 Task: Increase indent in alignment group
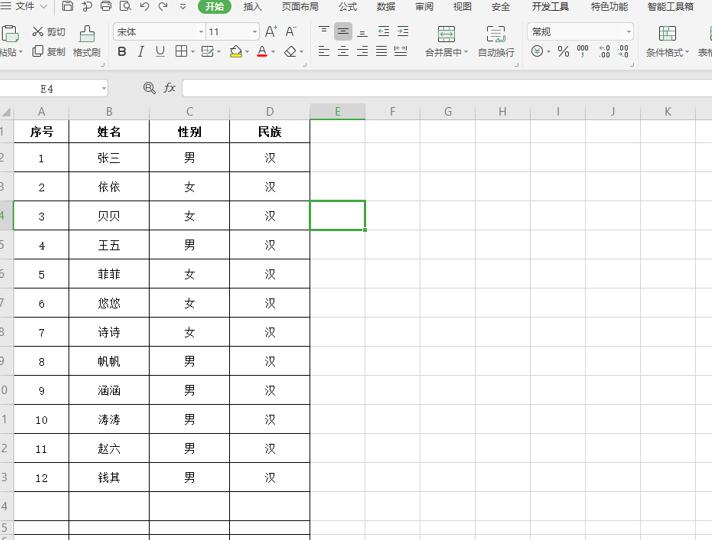(403, 31)
